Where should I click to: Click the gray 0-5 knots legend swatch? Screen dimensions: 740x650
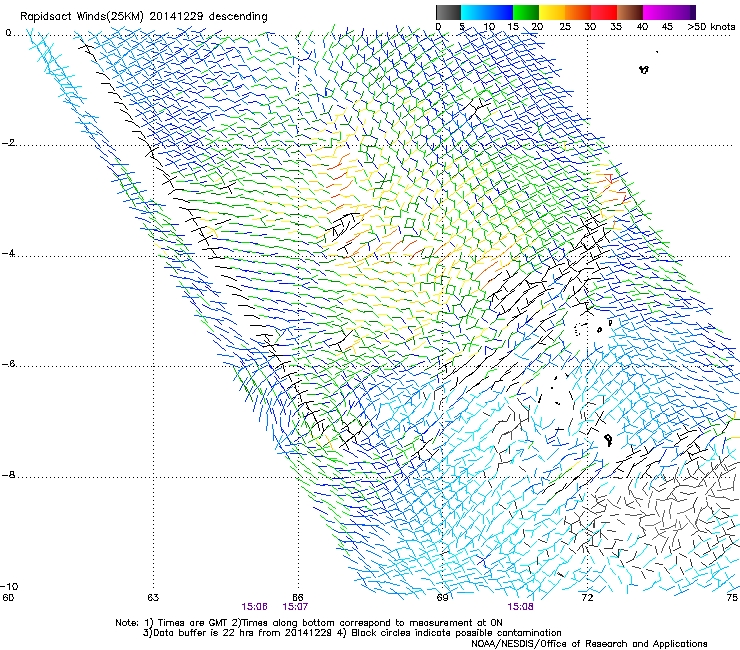click(448, 12)
